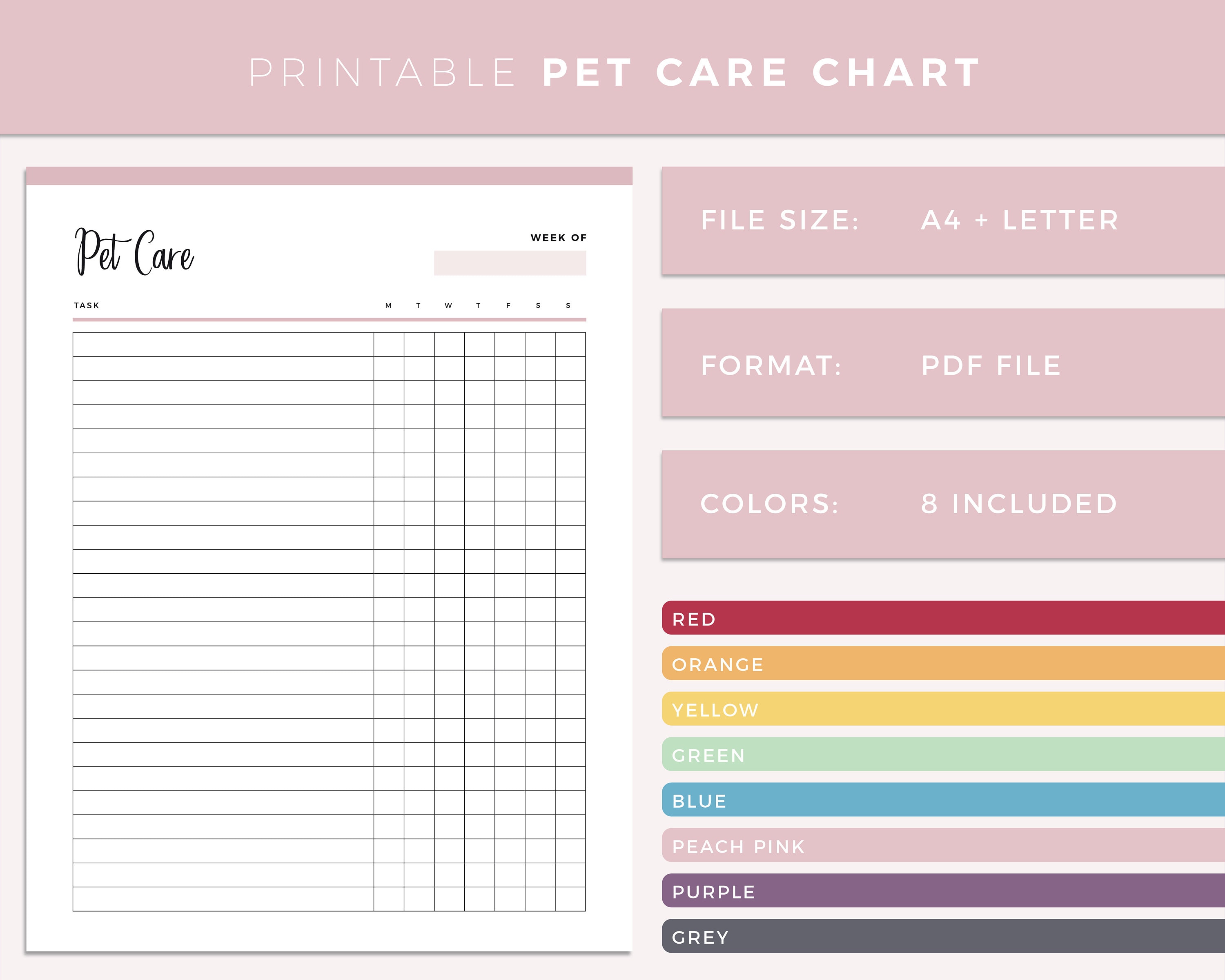Click the first task row field
Screen dimensions: 1225x980
[x=223, y=344]
